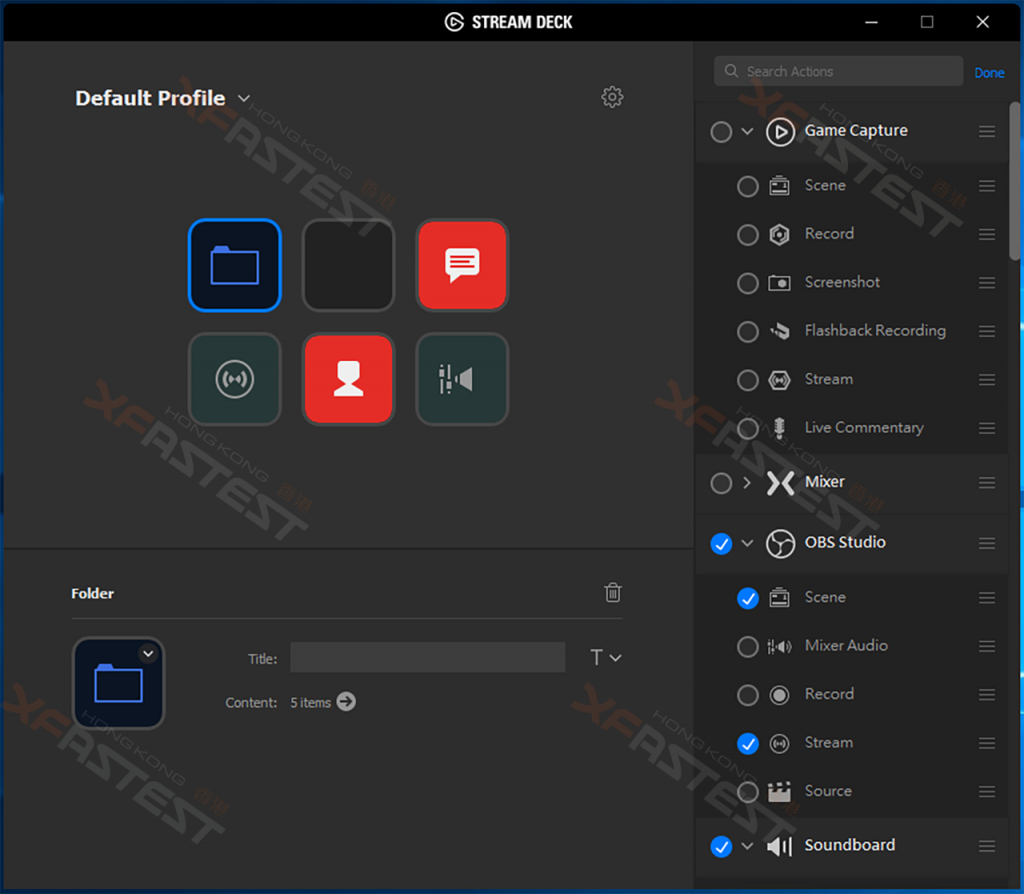Grab the reorder handle for Mixer
Image resolution: width=1024 pixels, height=894 pixels.
pos(987,483)
